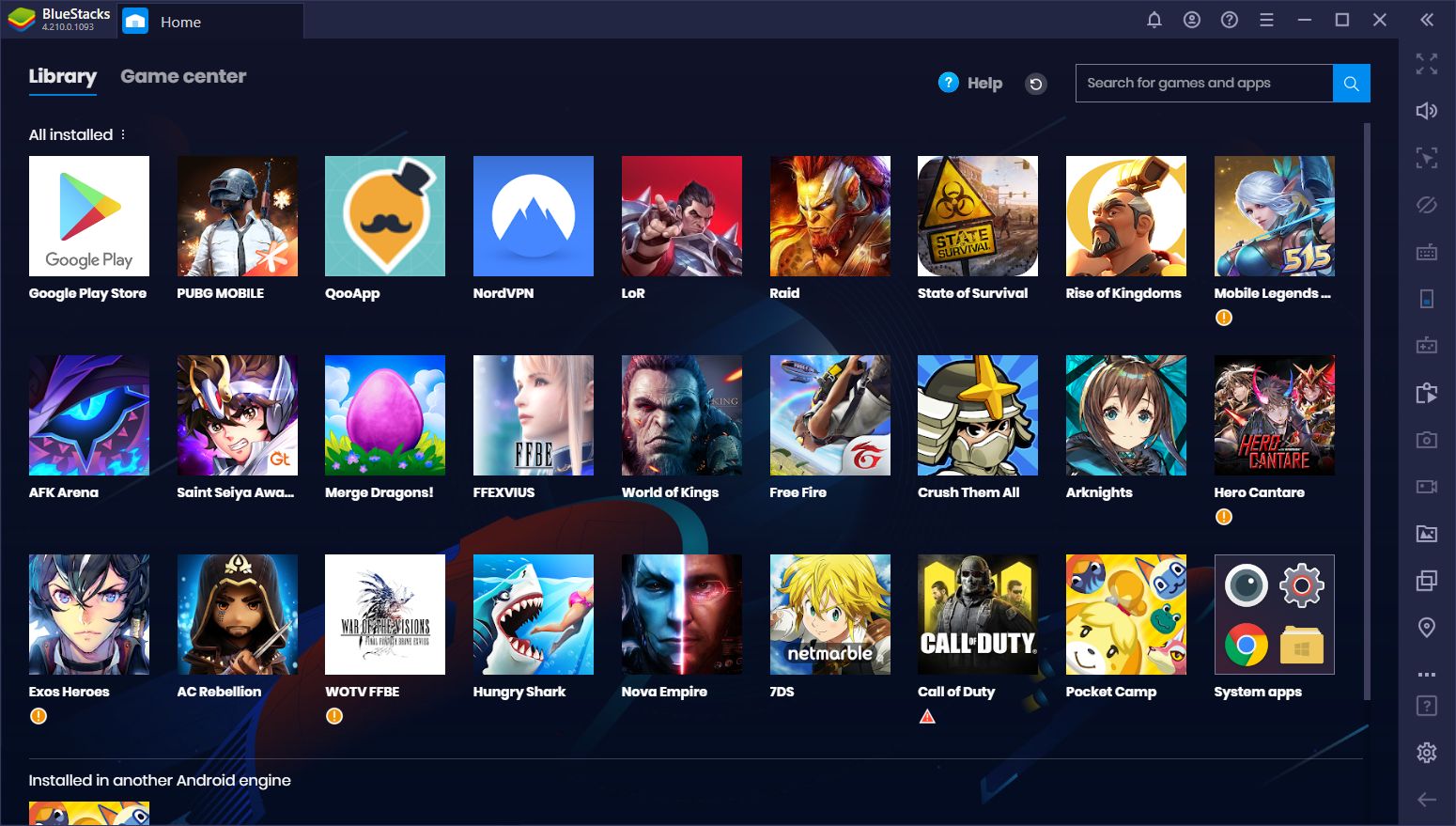The width and height of the screenshot is (1456, 826).
Task: Switch to the Game center tab
Action: point(183,76)
